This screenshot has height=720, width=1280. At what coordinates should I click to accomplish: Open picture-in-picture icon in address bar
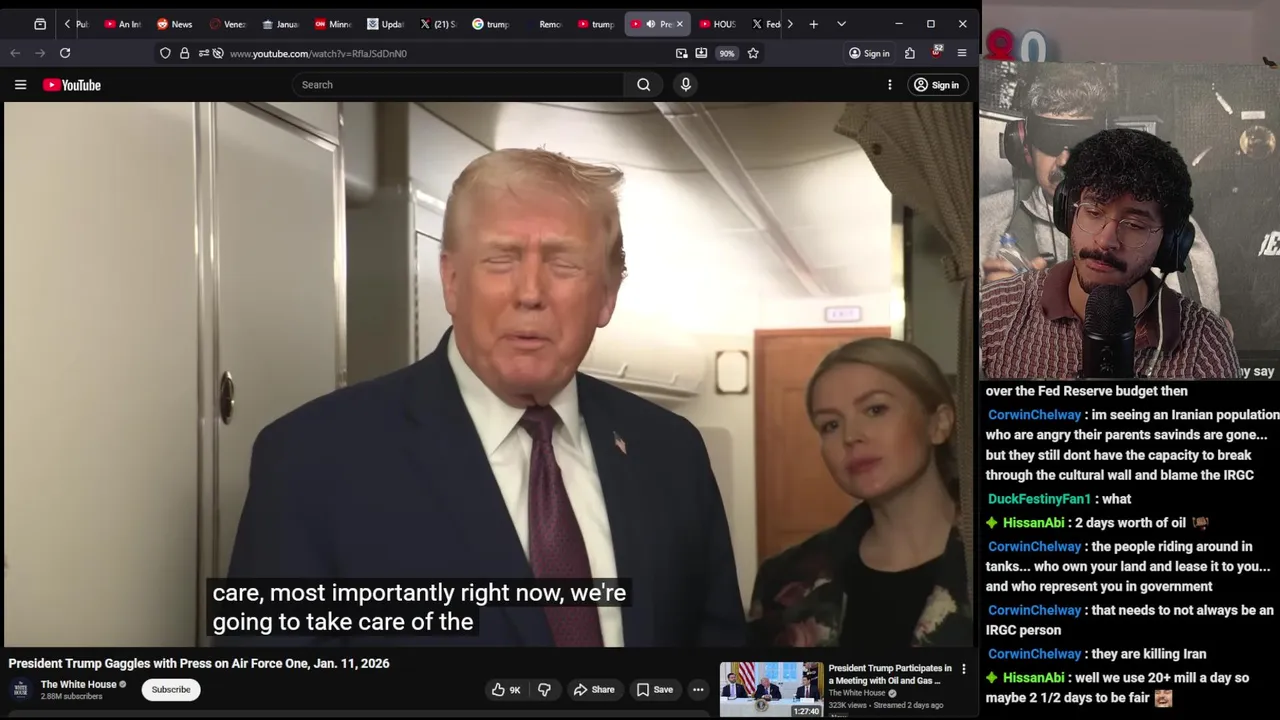coord(681,53)
